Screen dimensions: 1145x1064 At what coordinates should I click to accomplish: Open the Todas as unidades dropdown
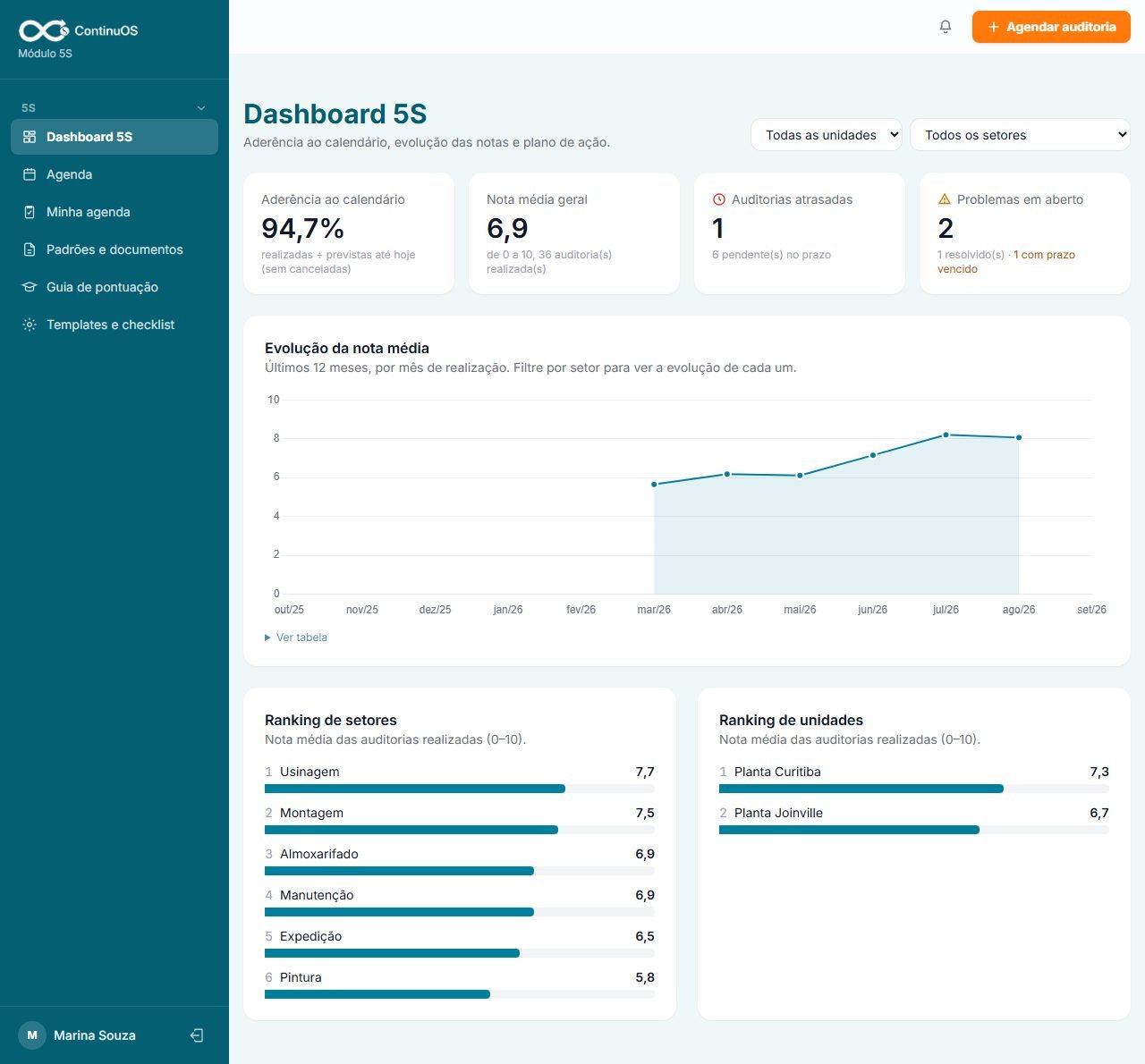pos(826,135)
